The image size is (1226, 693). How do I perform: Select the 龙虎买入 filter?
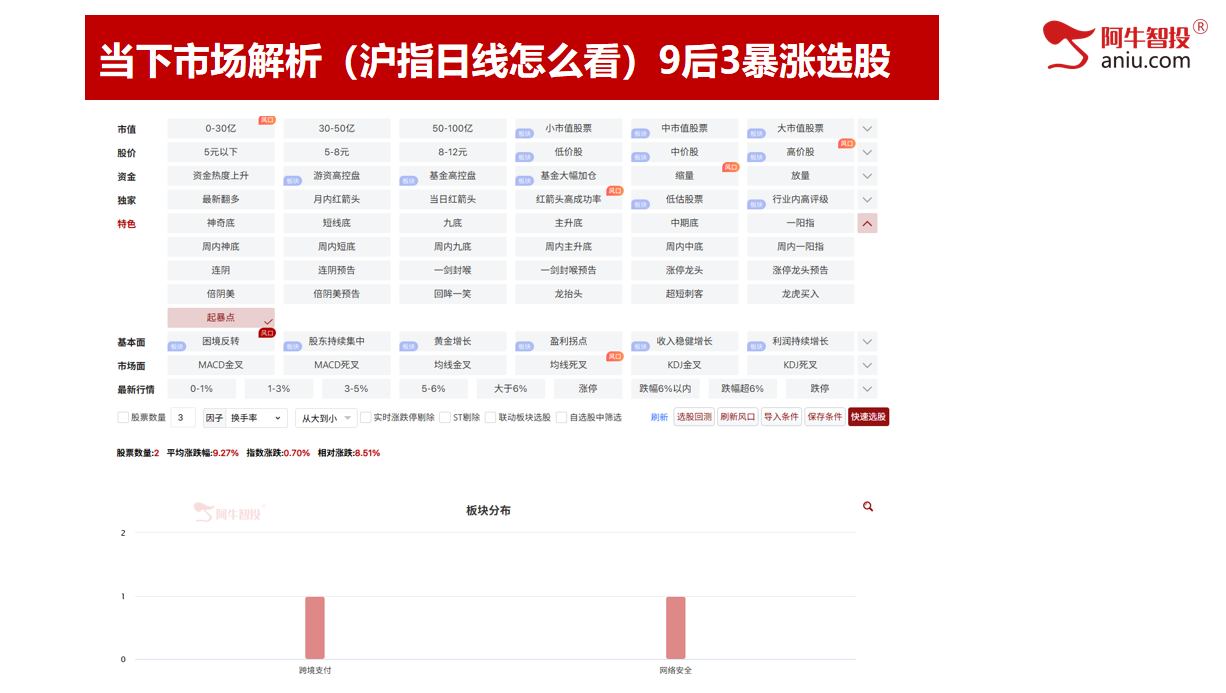coord(801,294)
